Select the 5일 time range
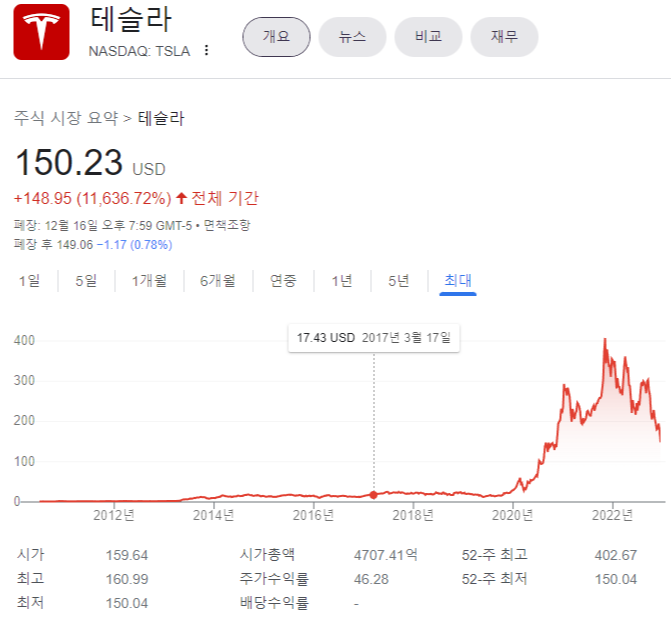The width and height of the screenshot is (671, 619). click(x=86, y=281)
